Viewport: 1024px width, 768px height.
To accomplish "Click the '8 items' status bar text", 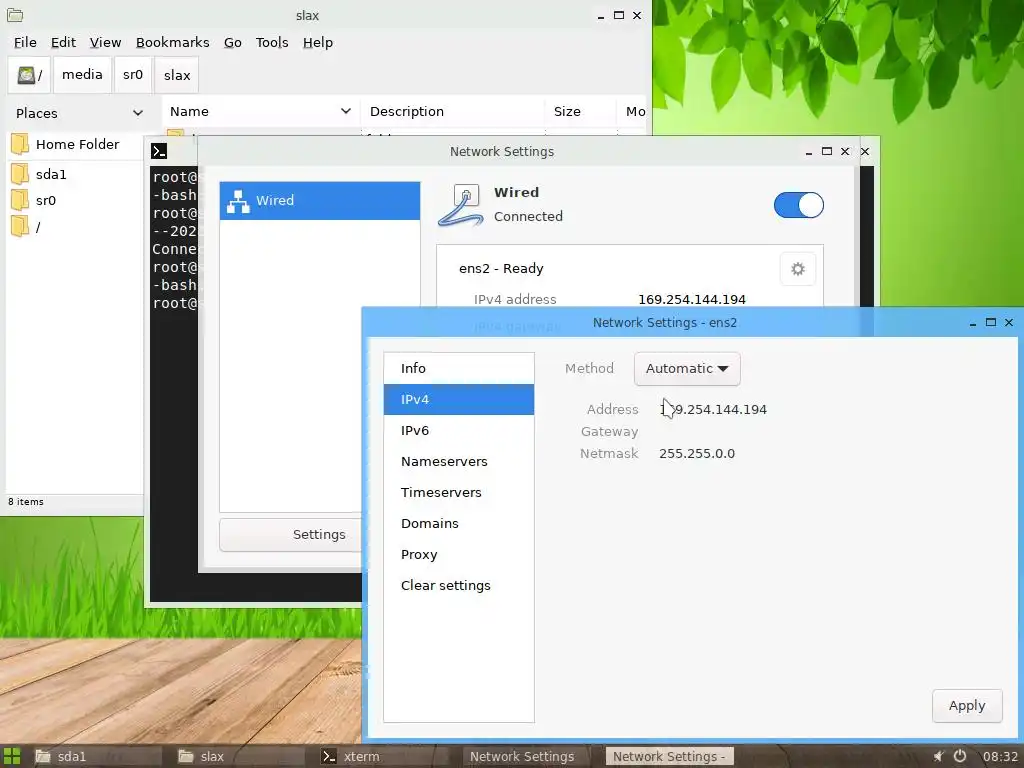I will [26, 502].
